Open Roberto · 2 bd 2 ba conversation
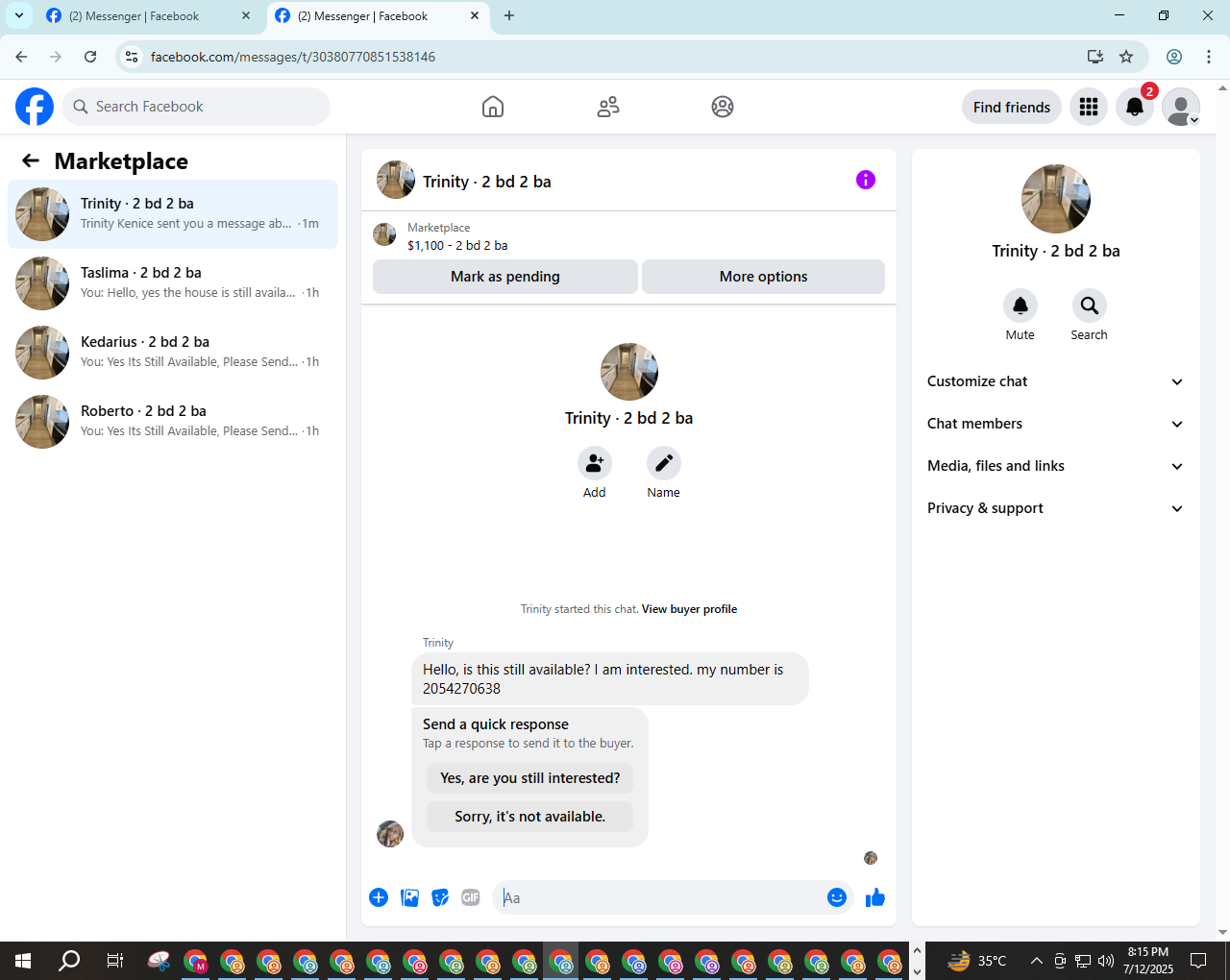Screen dimensions: 1230x980 pyautogui.click(x=173, y=422)
